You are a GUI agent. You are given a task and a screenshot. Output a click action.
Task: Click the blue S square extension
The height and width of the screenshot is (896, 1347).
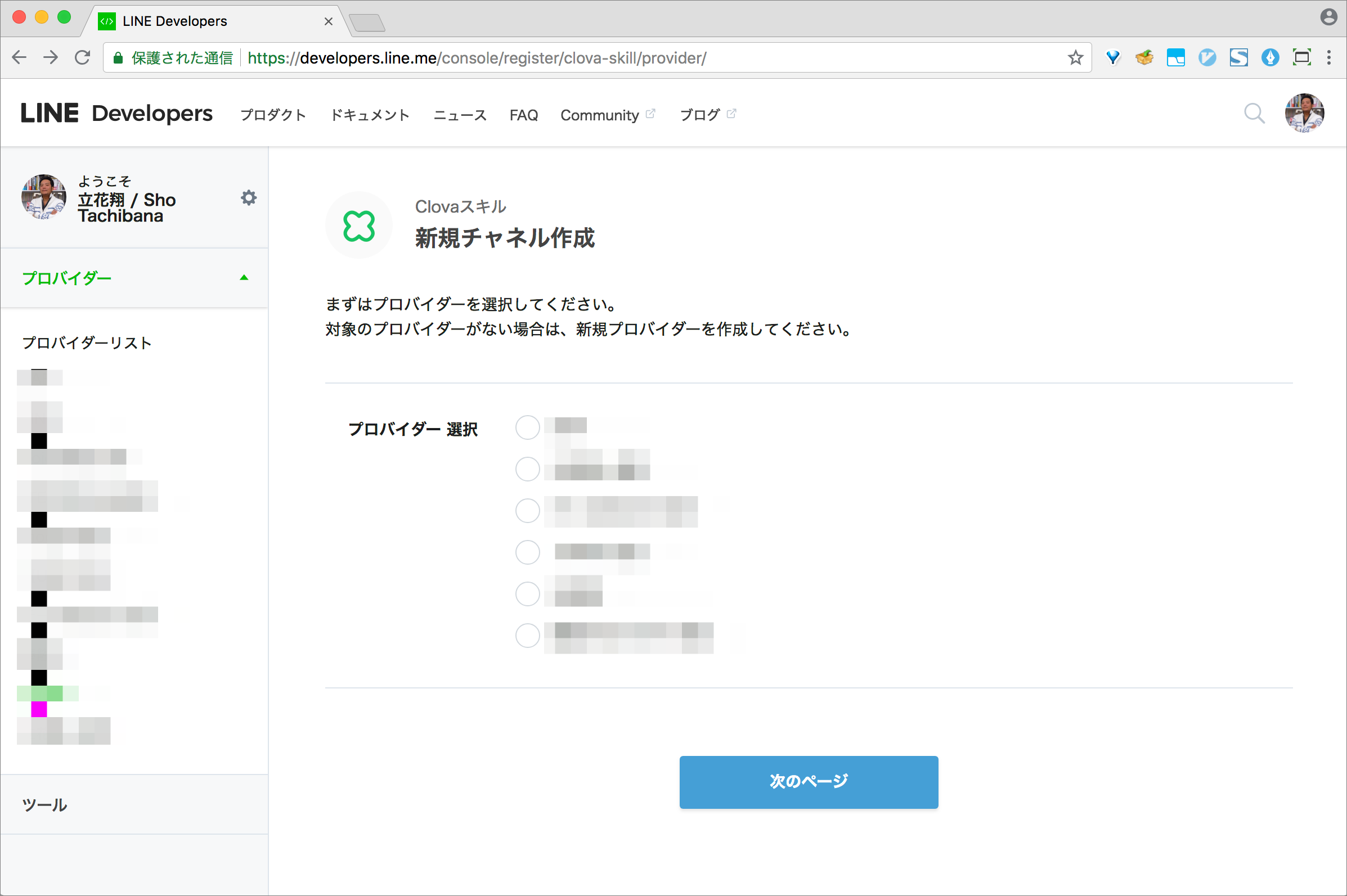click(x=1238, y=57)
